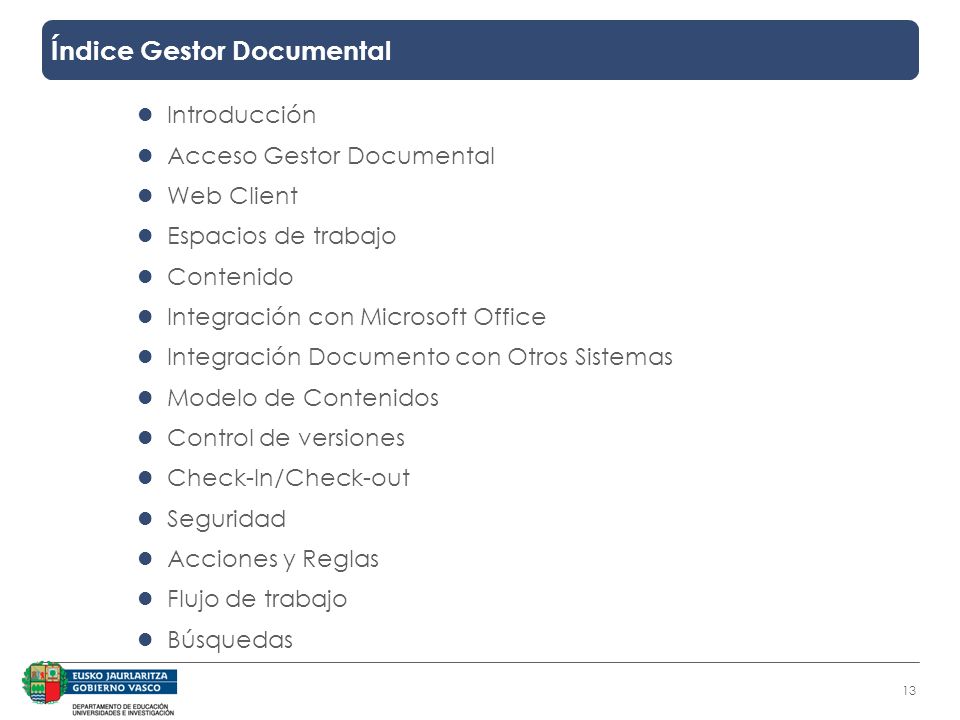960x720 pixels.
Task: Select Integración Documento con Otros Sistemas
Action: coord(420,357)
